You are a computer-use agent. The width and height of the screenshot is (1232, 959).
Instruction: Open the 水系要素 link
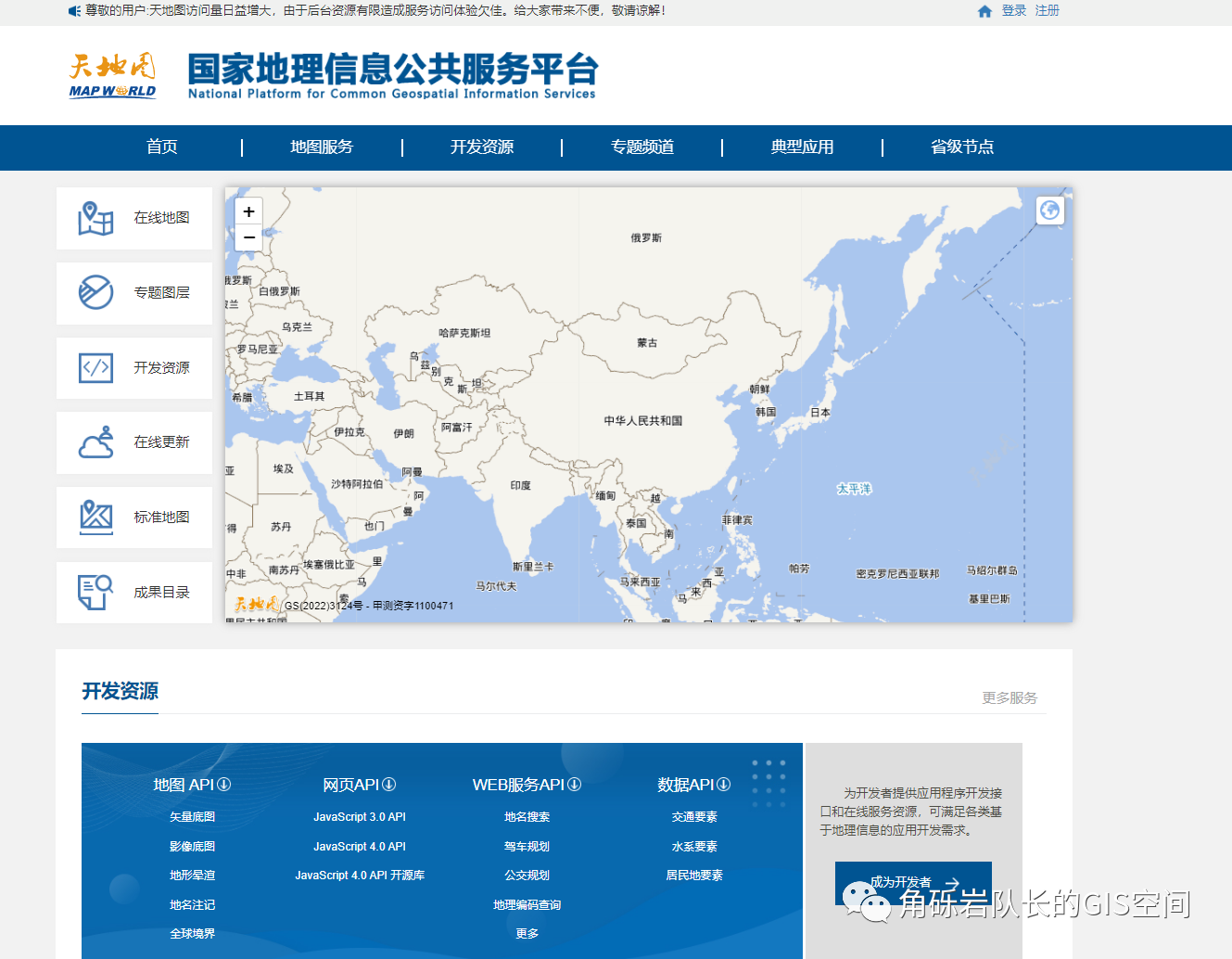[694, 847]
